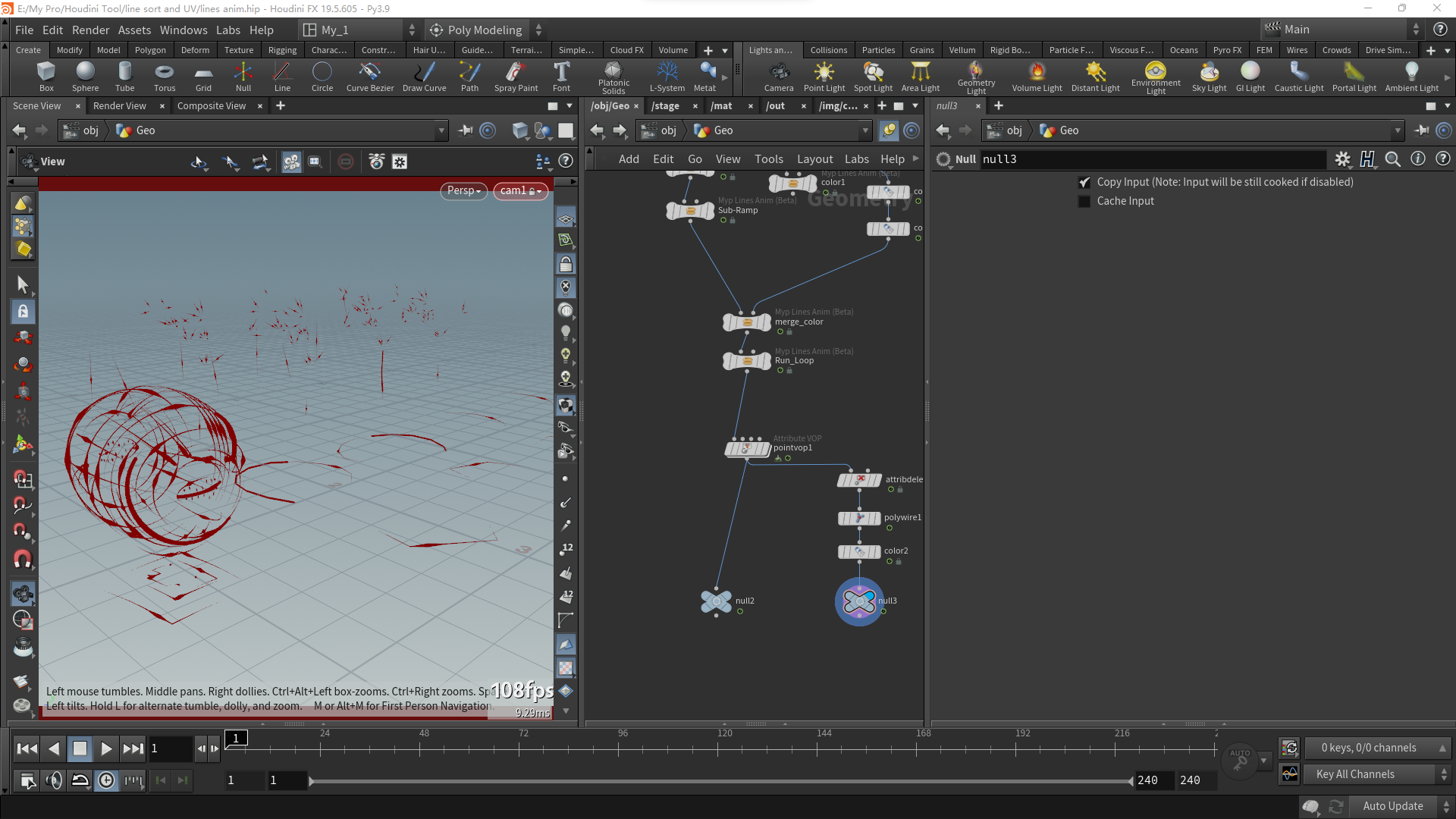
Task: Select the L-System shelf tool
Action: 667,77
